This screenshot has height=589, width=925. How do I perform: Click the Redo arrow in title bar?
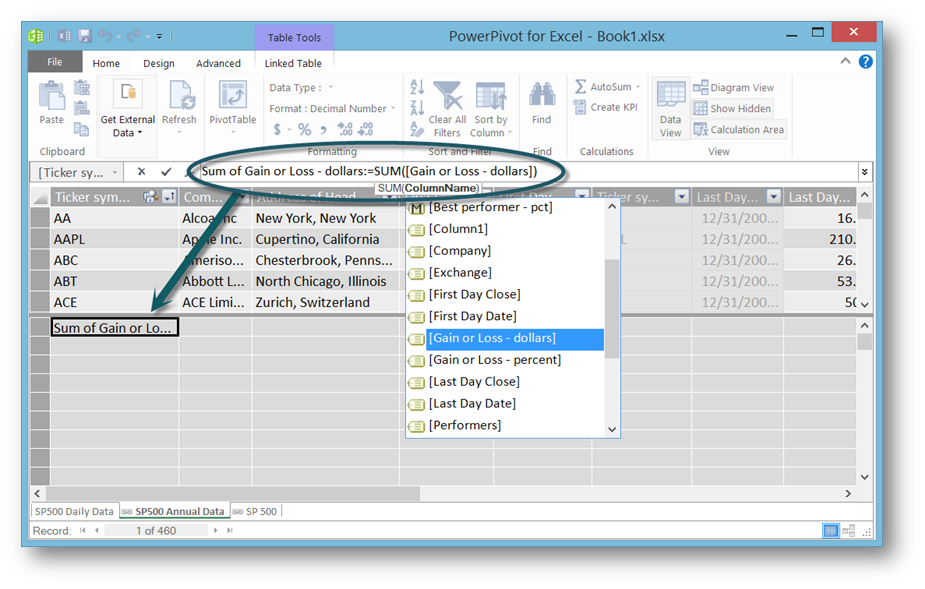pyautogui.click(x=135, y=36)
